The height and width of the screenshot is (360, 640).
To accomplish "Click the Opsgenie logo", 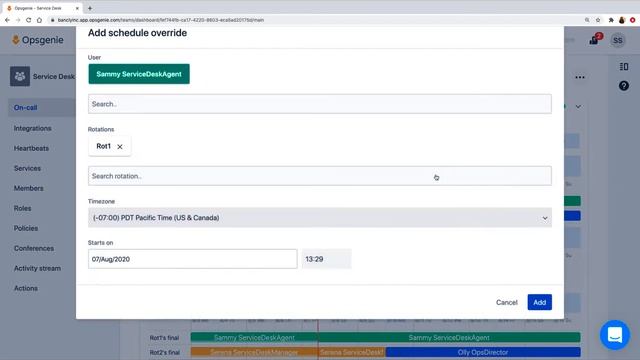I will click(x=38, y=40).
